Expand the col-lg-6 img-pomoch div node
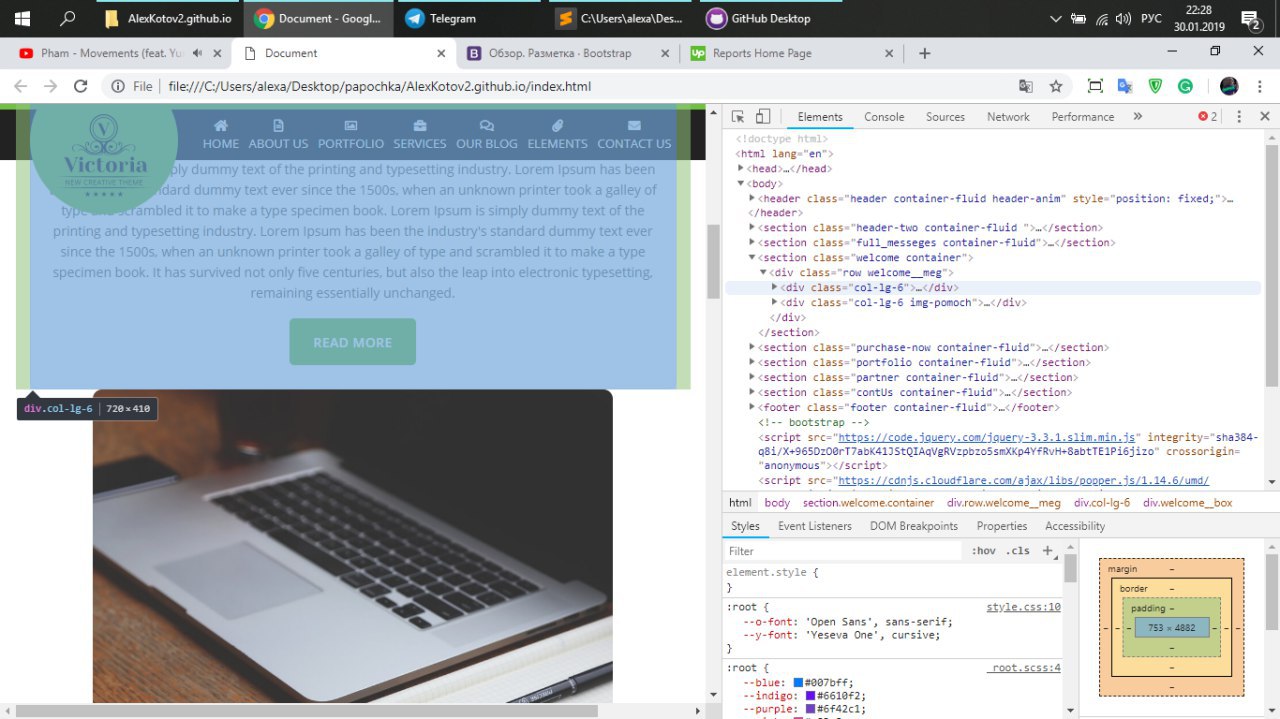 tap(776, 303)
